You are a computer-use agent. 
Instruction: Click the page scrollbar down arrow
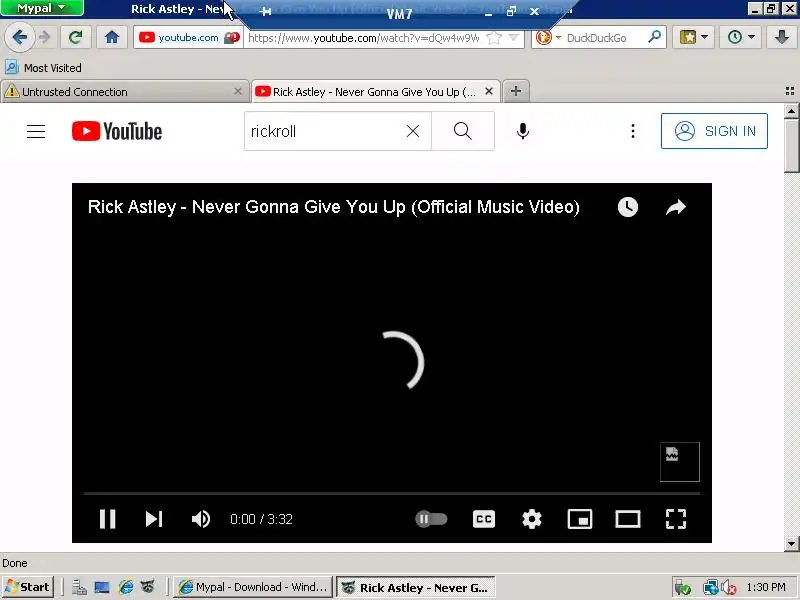(791, 543)
